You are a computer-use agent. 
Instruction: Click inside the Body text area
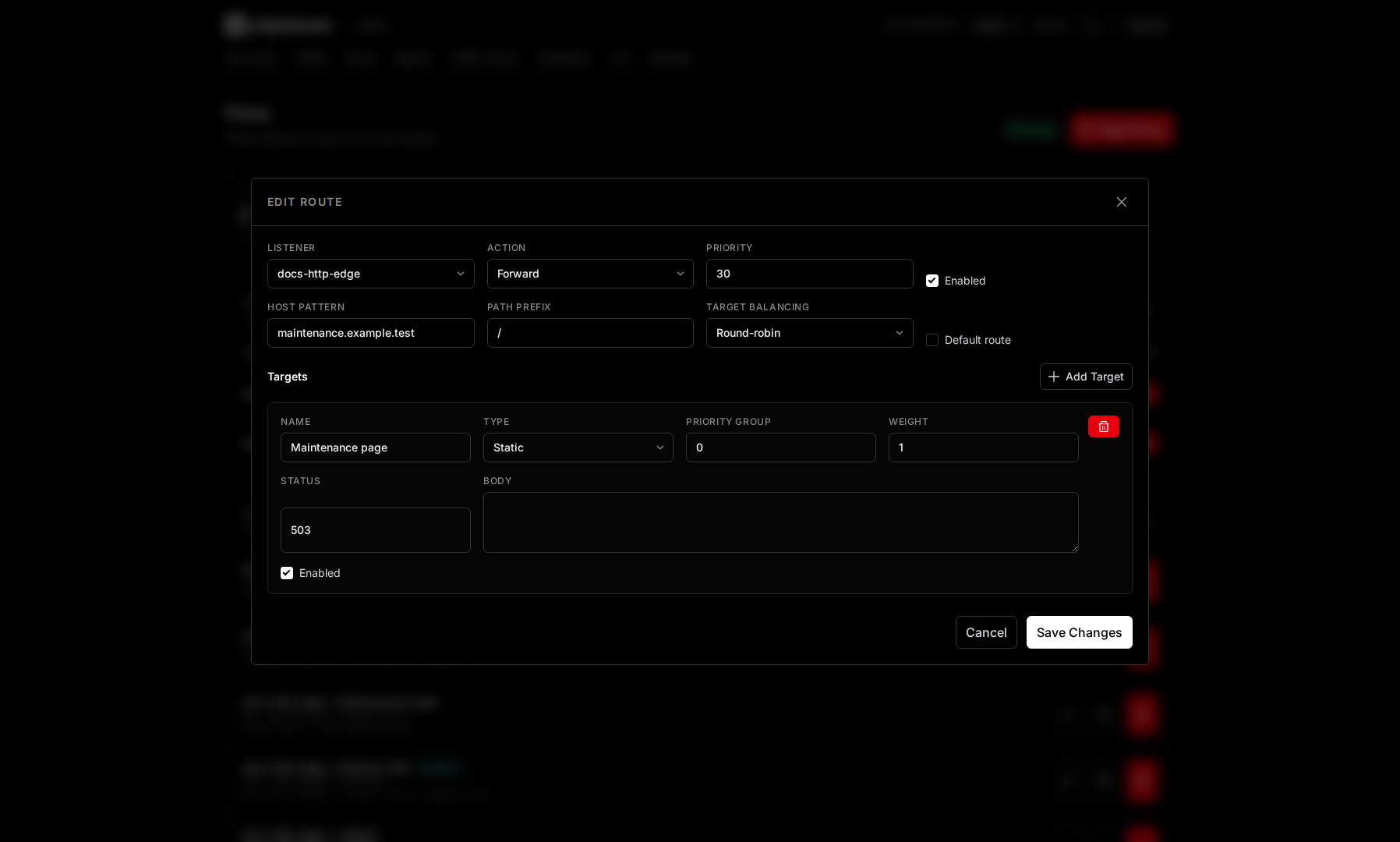(781, 522)
